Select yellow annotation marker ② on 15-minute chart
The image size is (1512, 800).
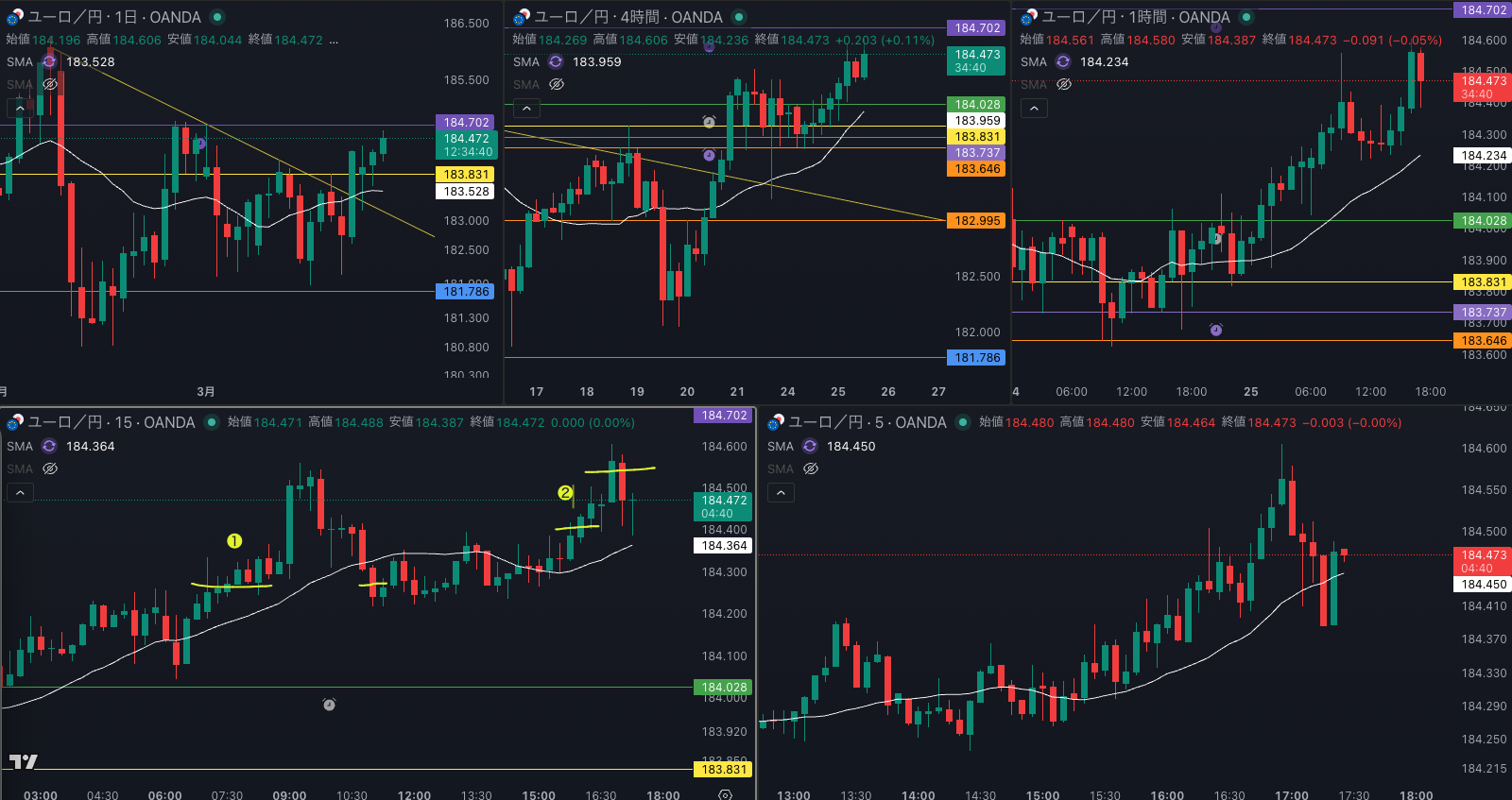[x=565, y=492]
